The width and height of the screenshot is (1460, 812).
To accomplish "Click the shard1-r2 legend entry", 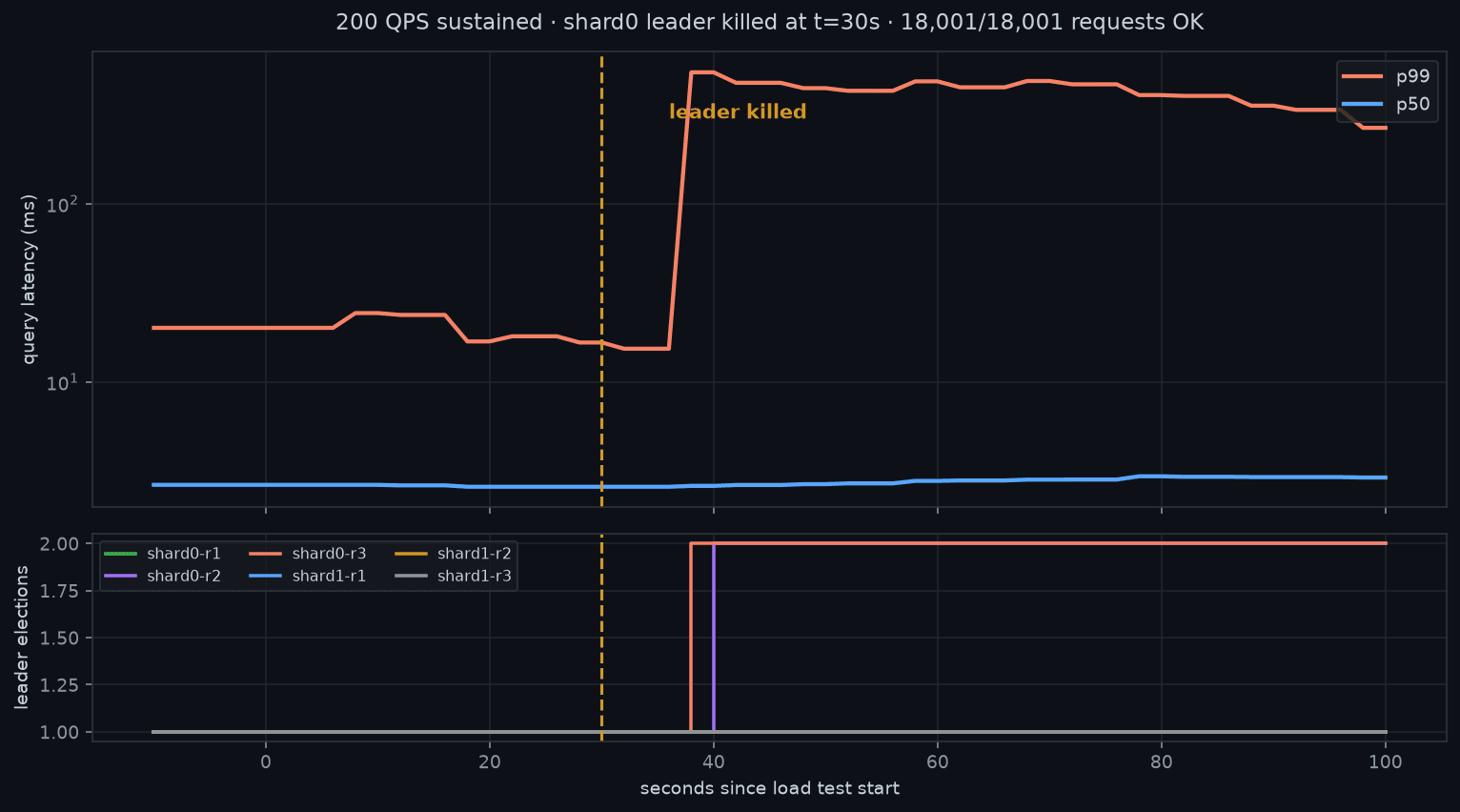I will (x=454, y=554).
